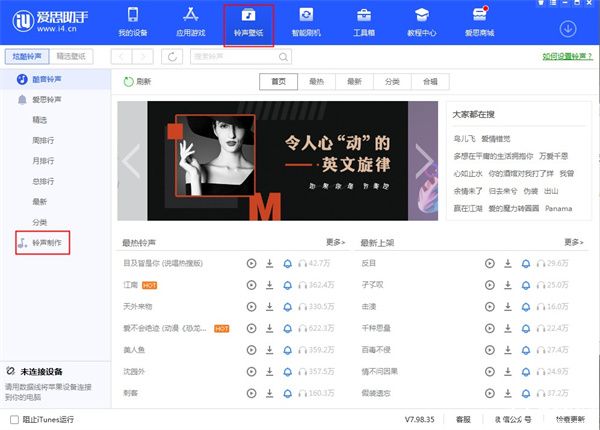Set 天外来物 as ringtone via bell icon
The image size is (600, 430).
click(287, 306)
